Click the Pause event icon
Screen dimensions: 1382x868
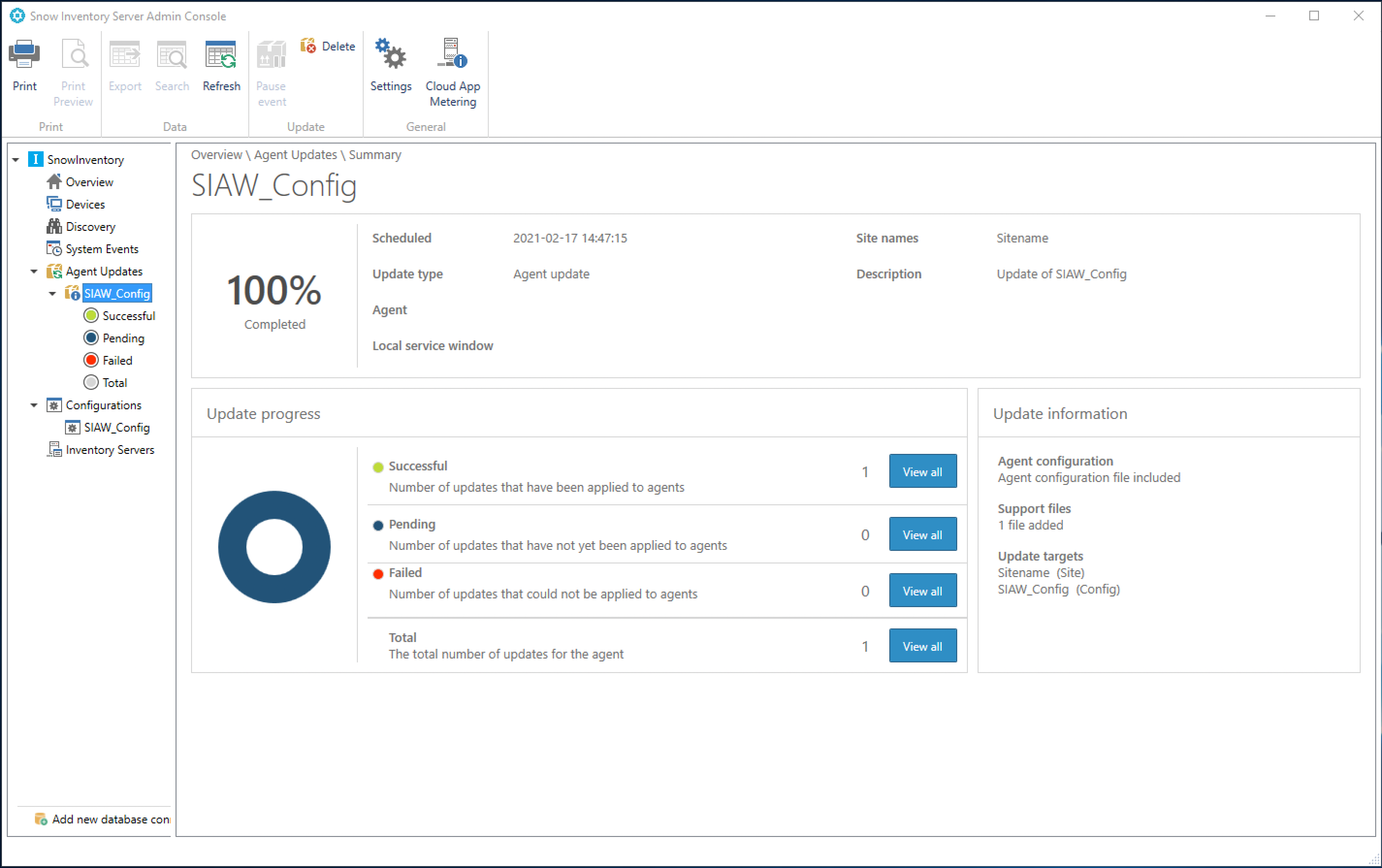coord(271,54)
